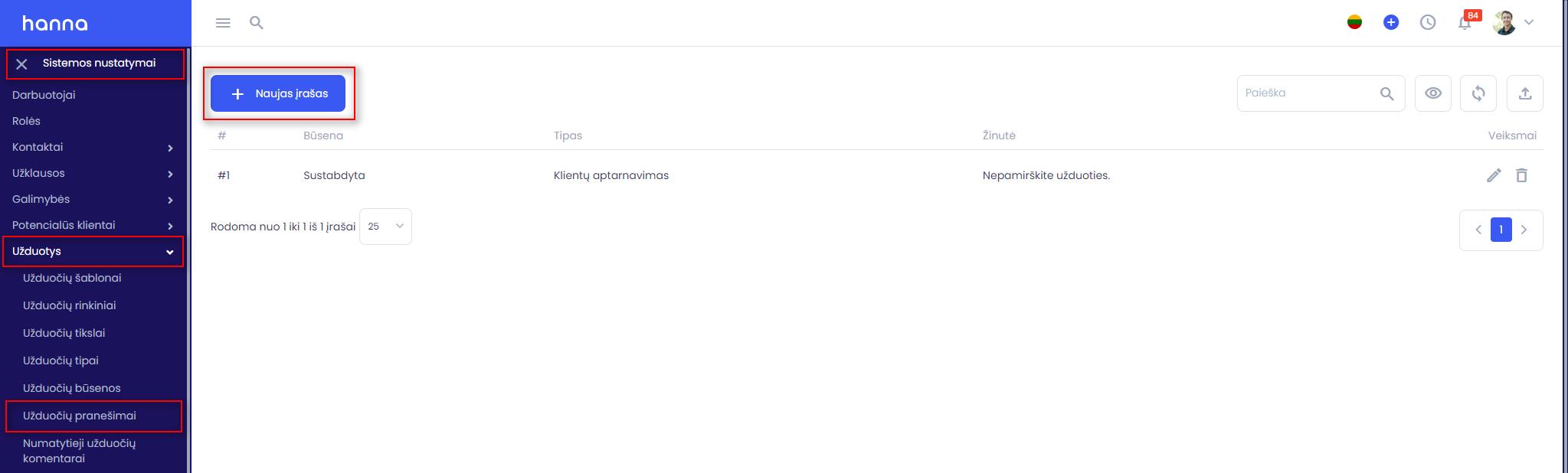The image size is (1568, 473).
Task: Click magnifier icon in Paieška field
Action: click(1386, 93)
